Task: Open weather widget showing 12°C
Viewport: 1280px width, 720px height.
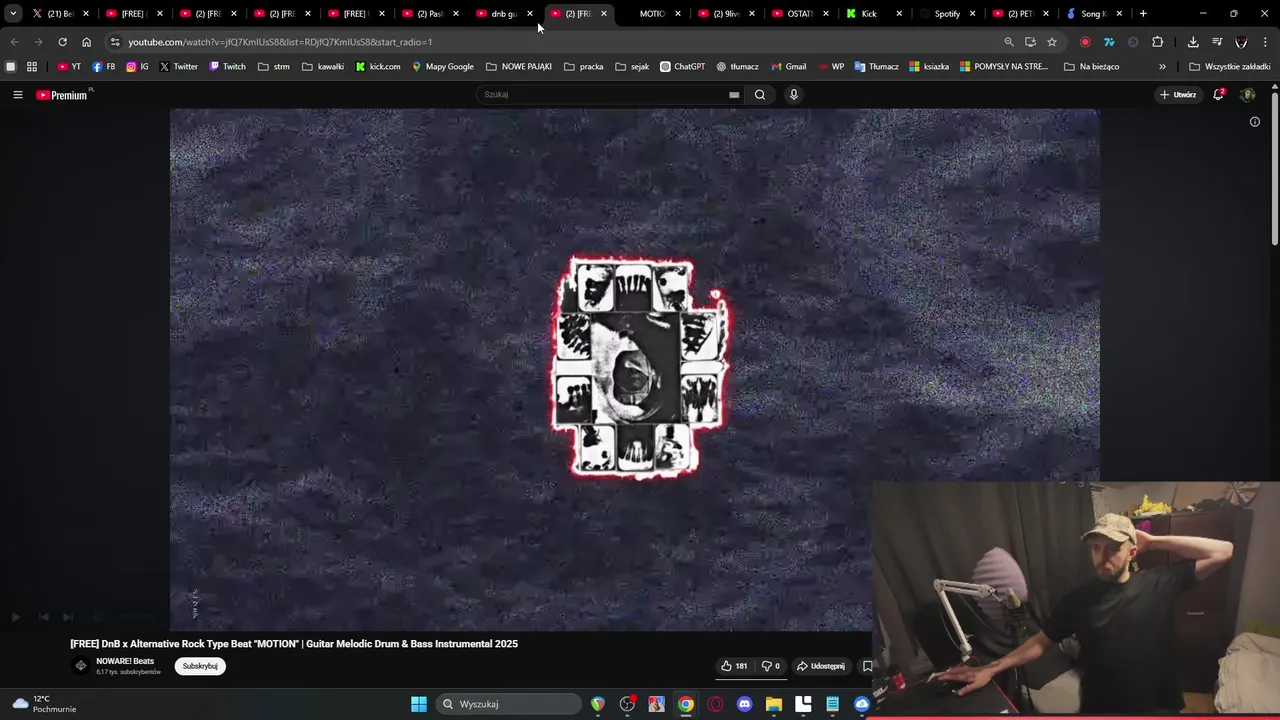Action: 42,704
